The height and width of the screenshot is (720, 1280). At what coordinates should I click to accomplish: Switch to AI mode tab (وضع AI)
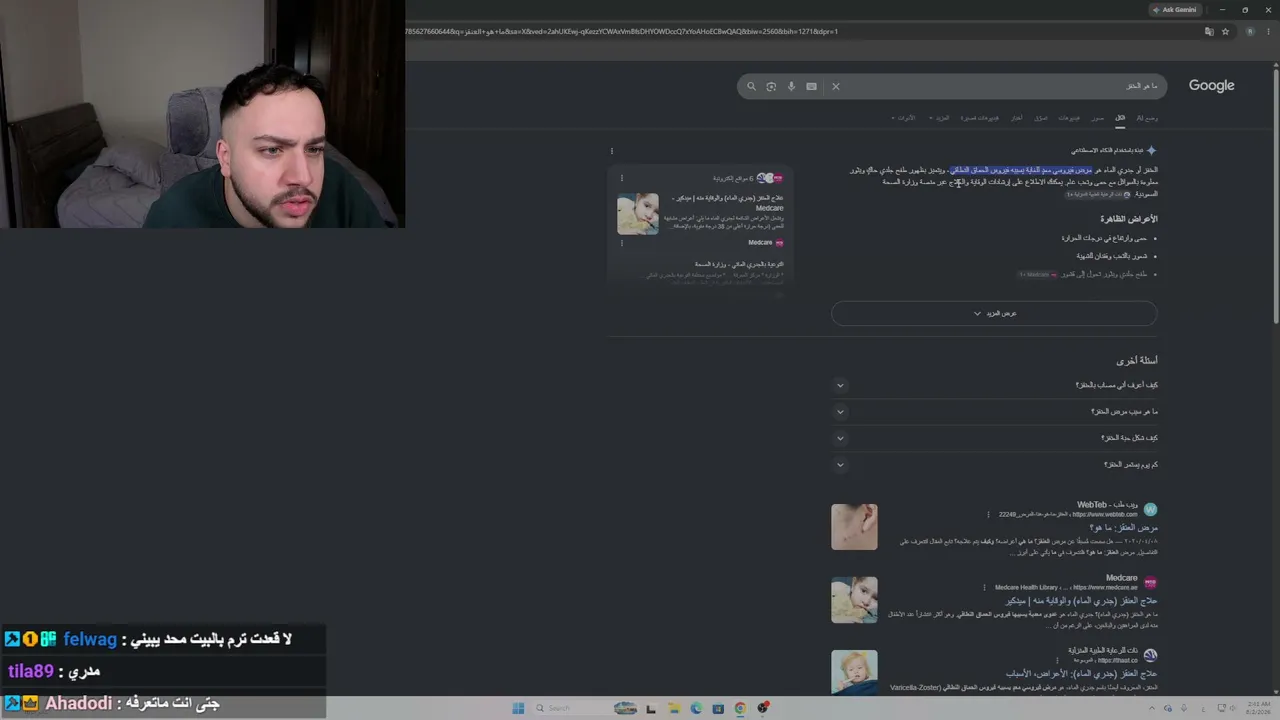pos(1147,118)
